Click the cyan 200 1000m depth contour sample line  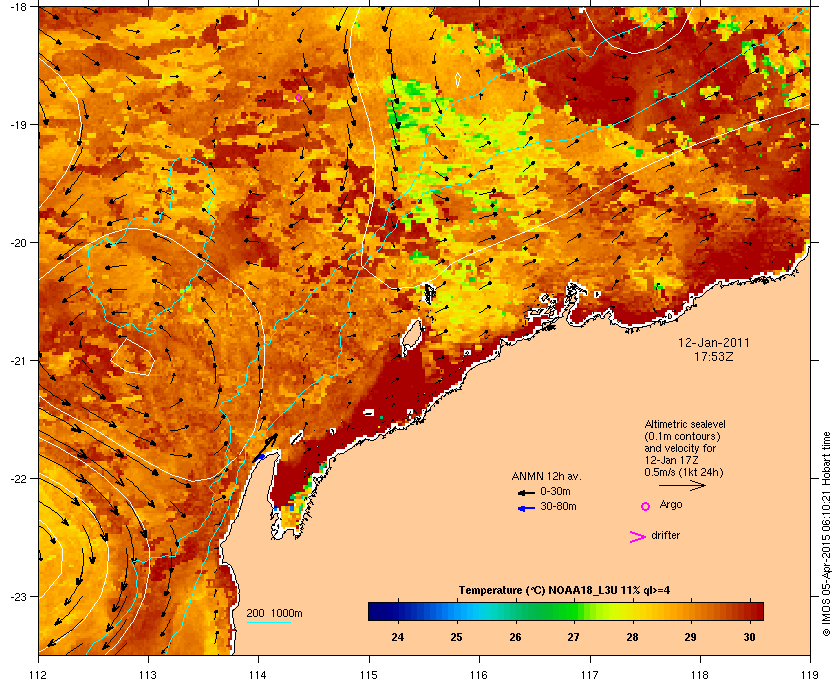268,622
